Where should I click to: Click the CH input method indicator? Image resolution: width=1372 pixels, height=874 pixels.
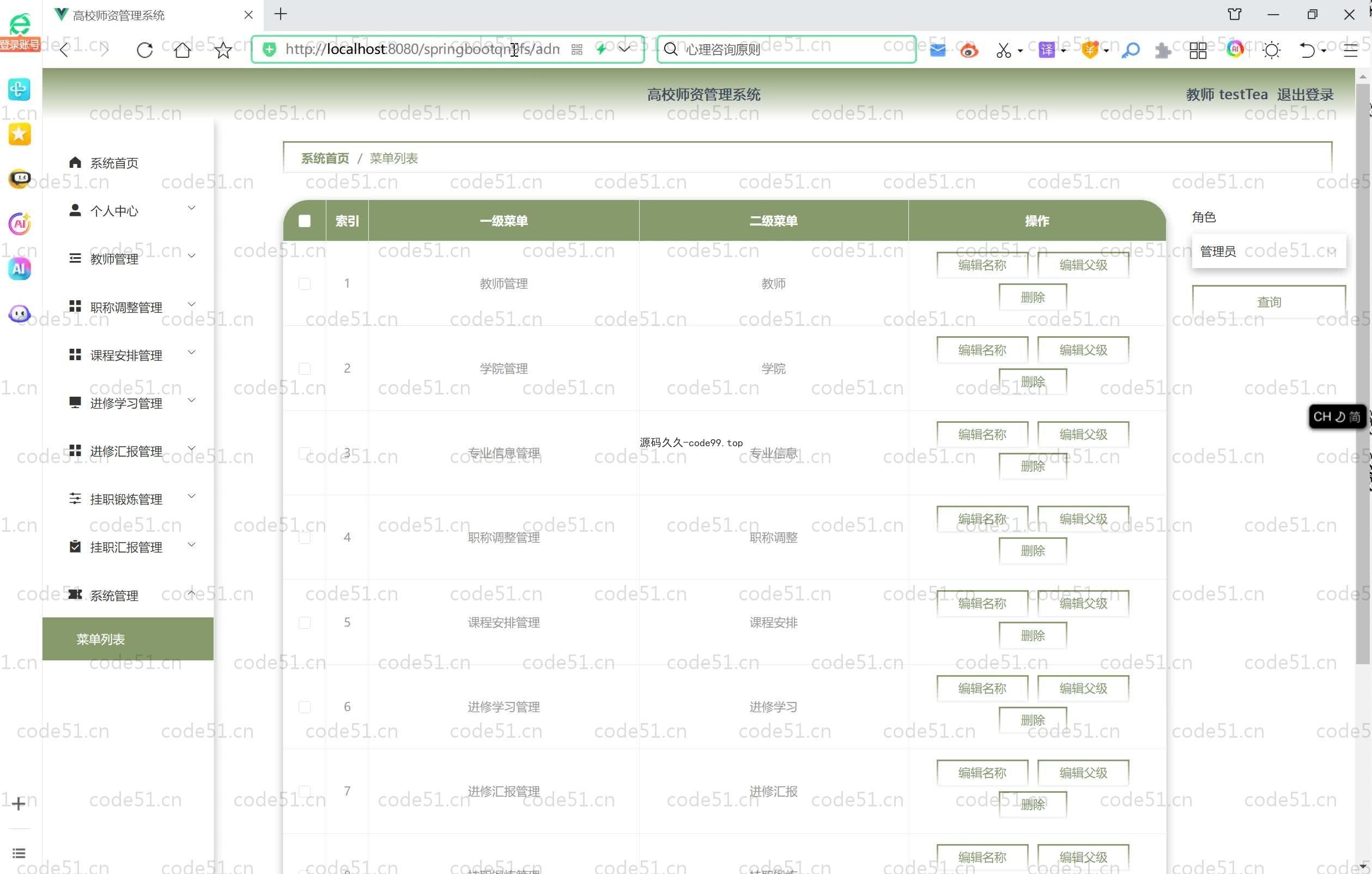click(x=1336, y=416)
